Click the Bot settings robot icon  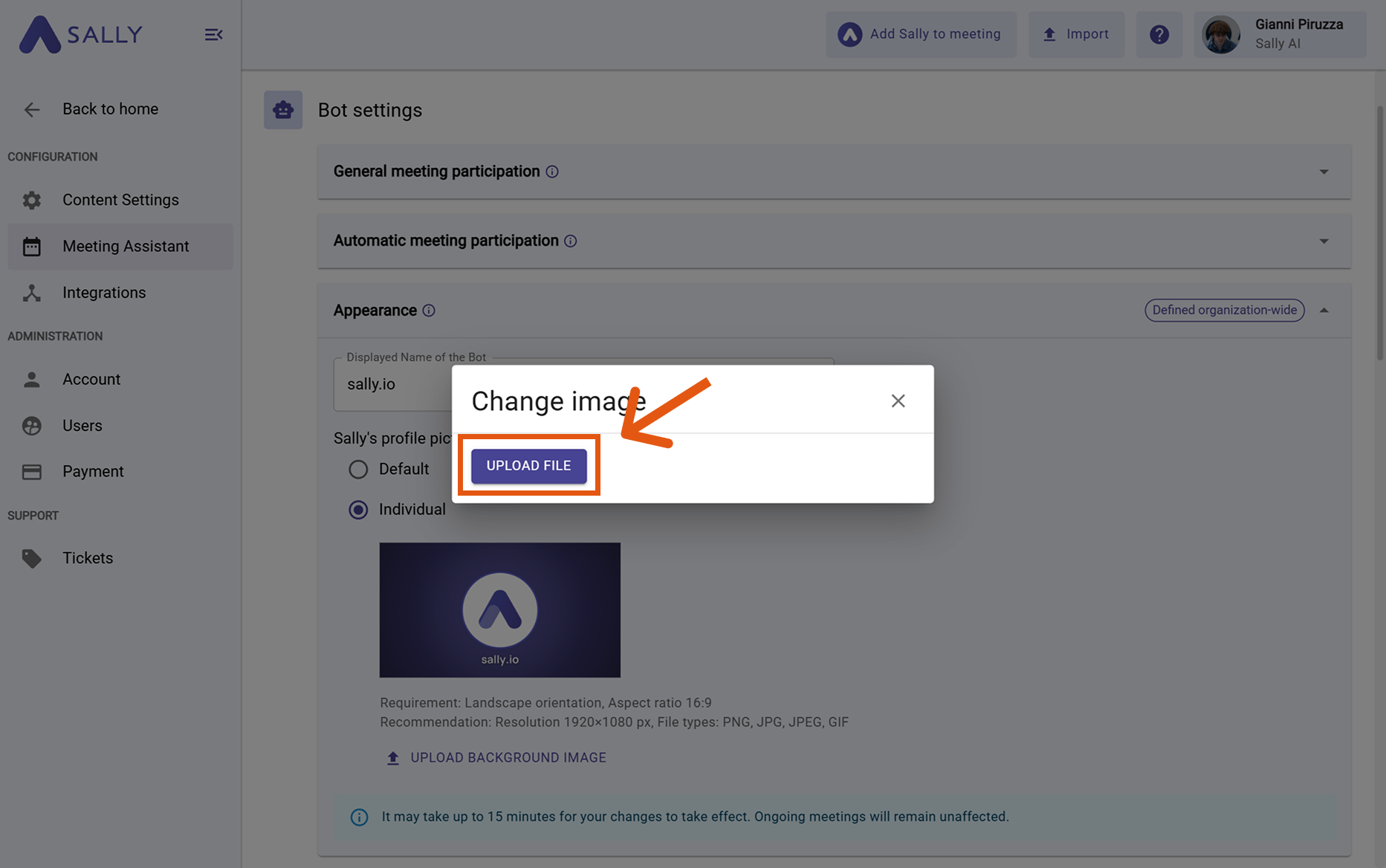click(x=283, y=110)
